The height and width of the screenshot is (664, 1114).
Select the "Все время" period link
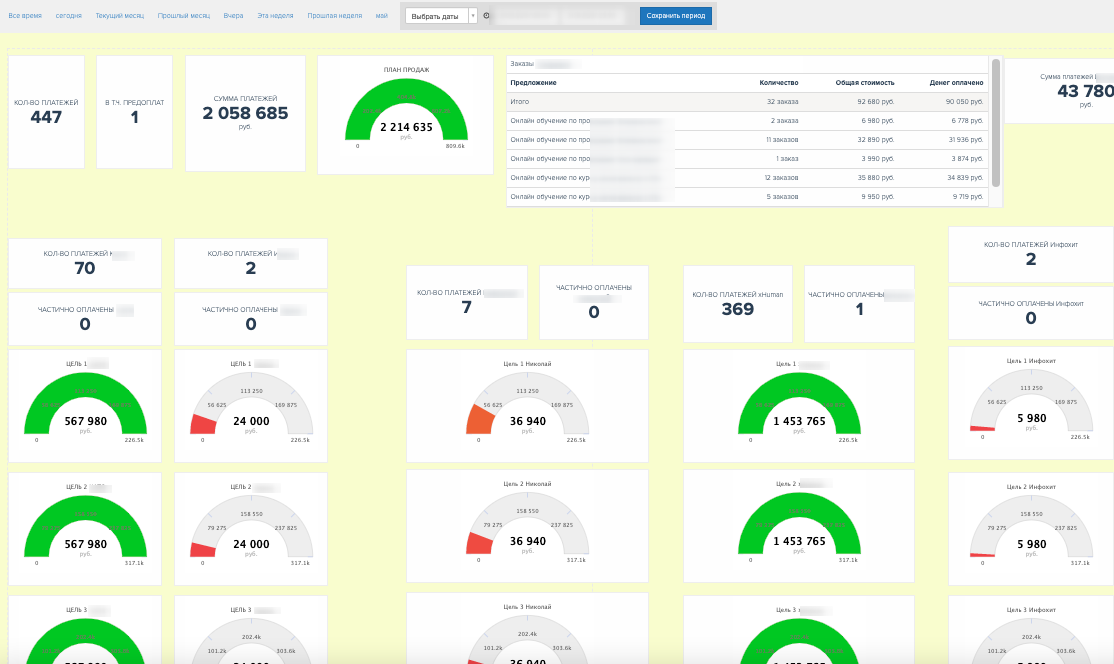[25, 16]
